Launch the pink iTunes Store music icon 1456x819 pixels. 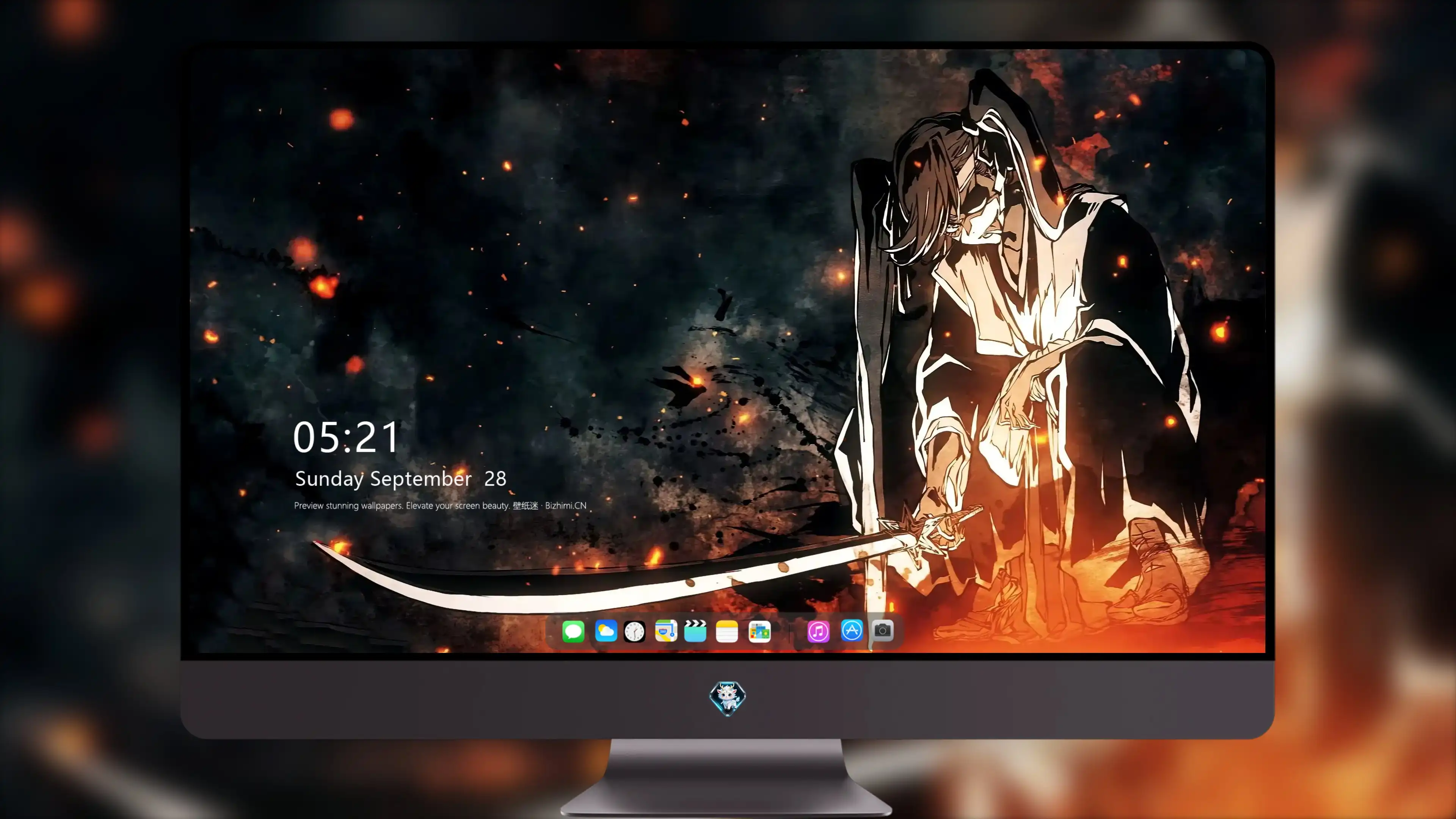pyautogui.click(x=819, y=631)
